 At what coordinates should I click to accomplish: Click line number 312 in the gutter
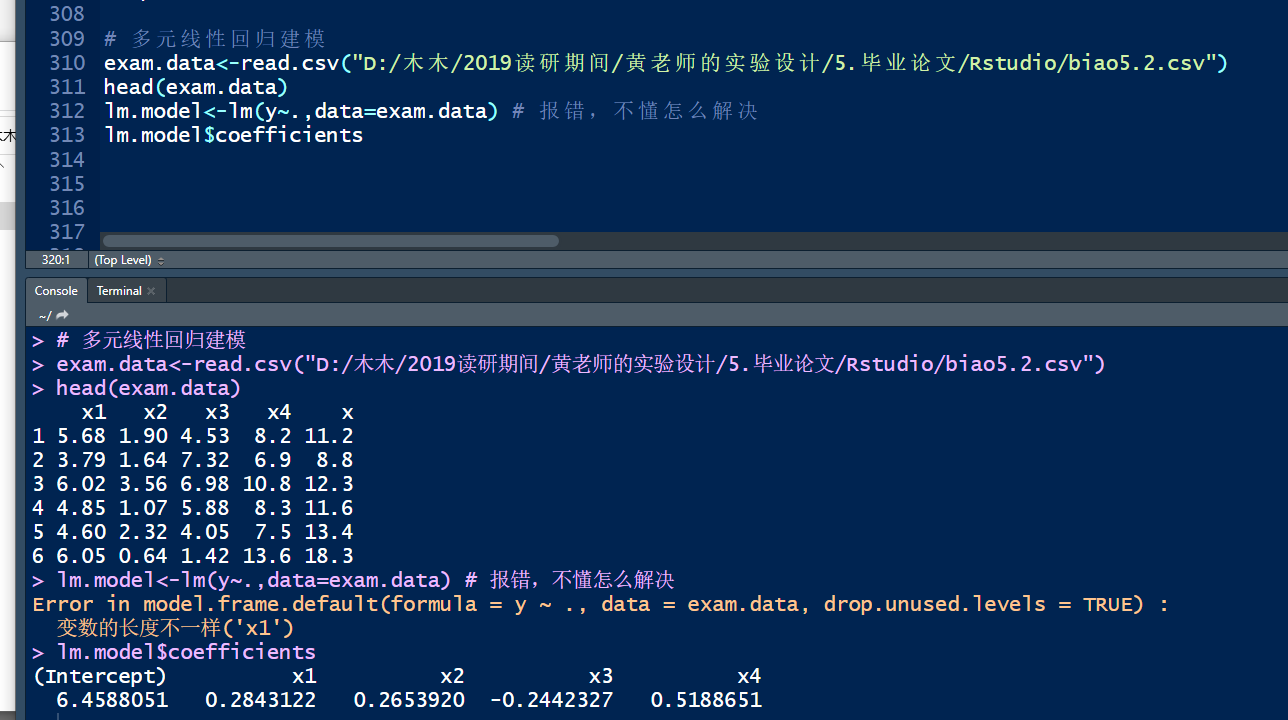[67, 111]
